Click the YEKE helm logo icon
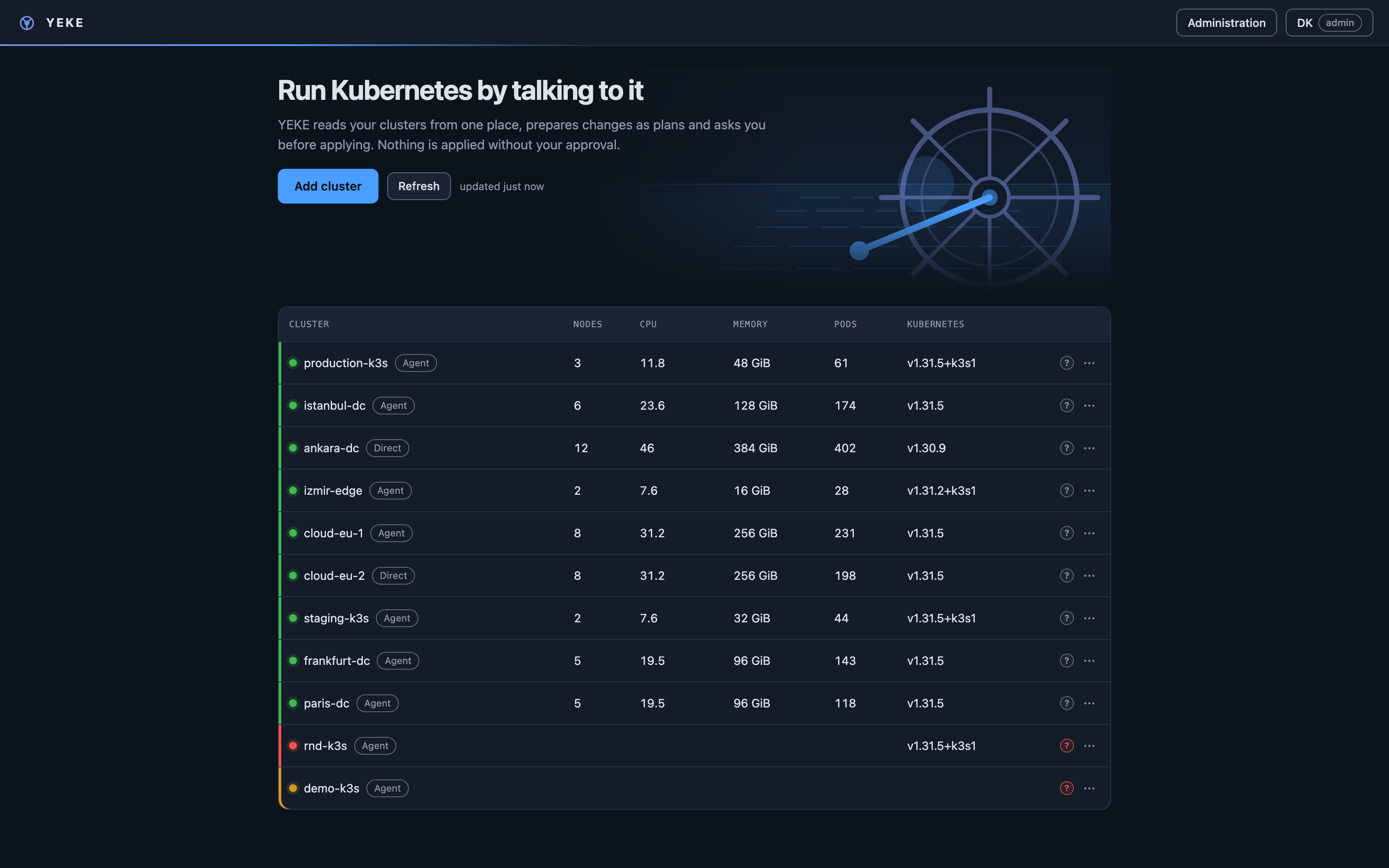The width and height of the screenshot is (1389, 868). coord(27,23)
